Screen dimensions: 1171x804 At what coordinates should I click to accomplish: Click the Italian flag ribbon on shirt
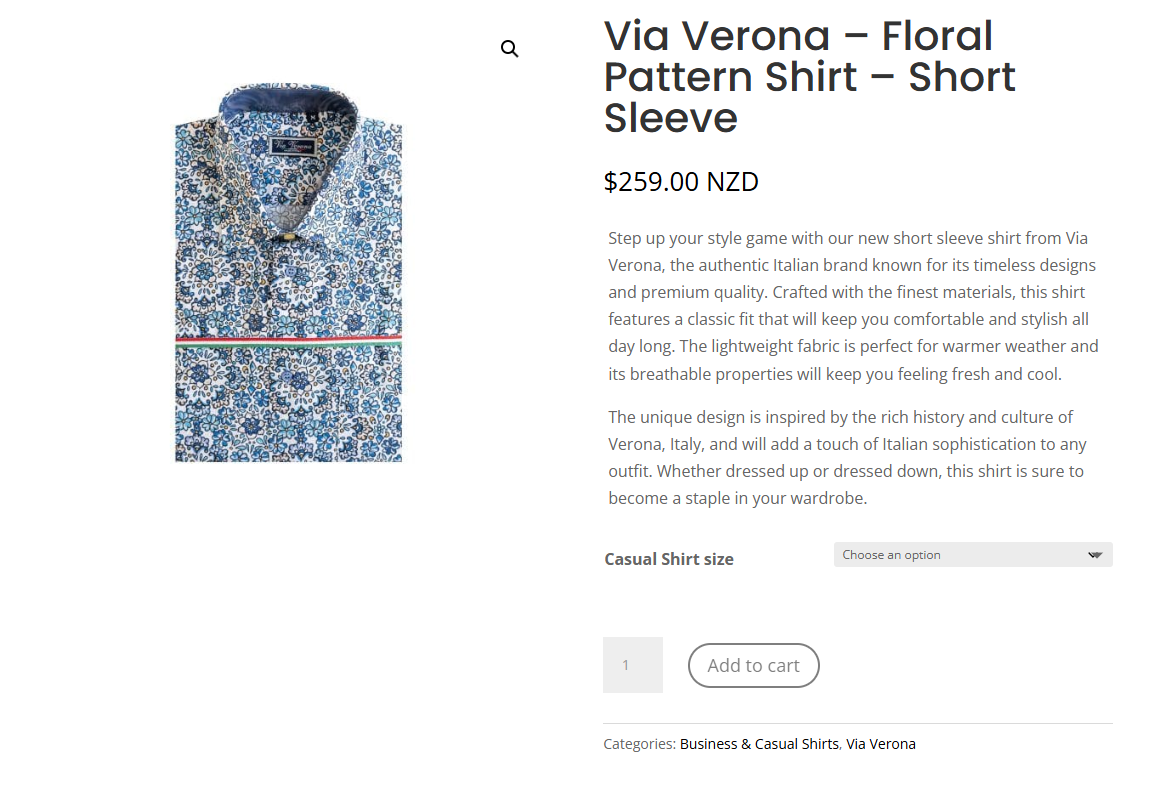(288, 341)
